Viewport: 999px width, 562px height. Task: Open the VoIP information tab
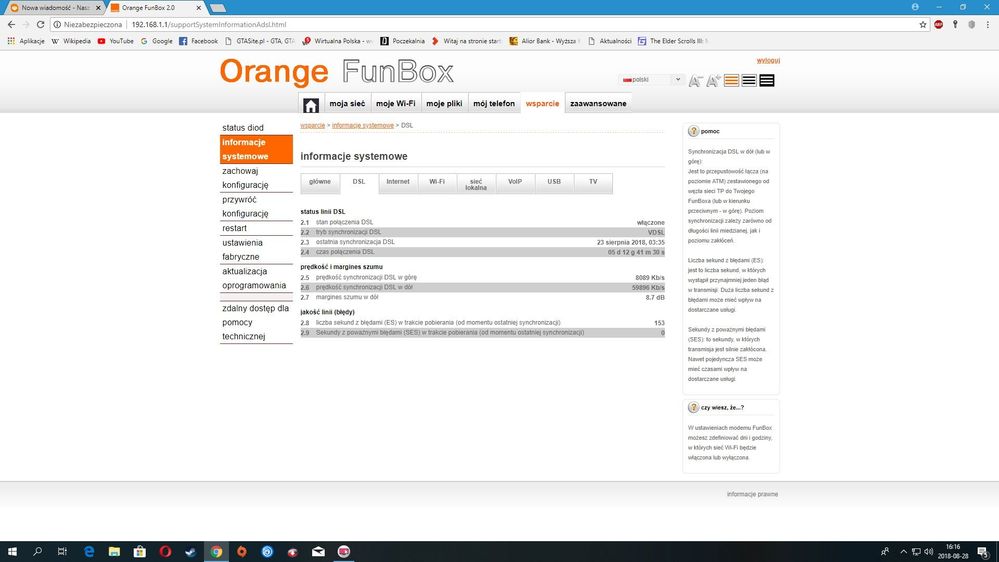(515, 182)
